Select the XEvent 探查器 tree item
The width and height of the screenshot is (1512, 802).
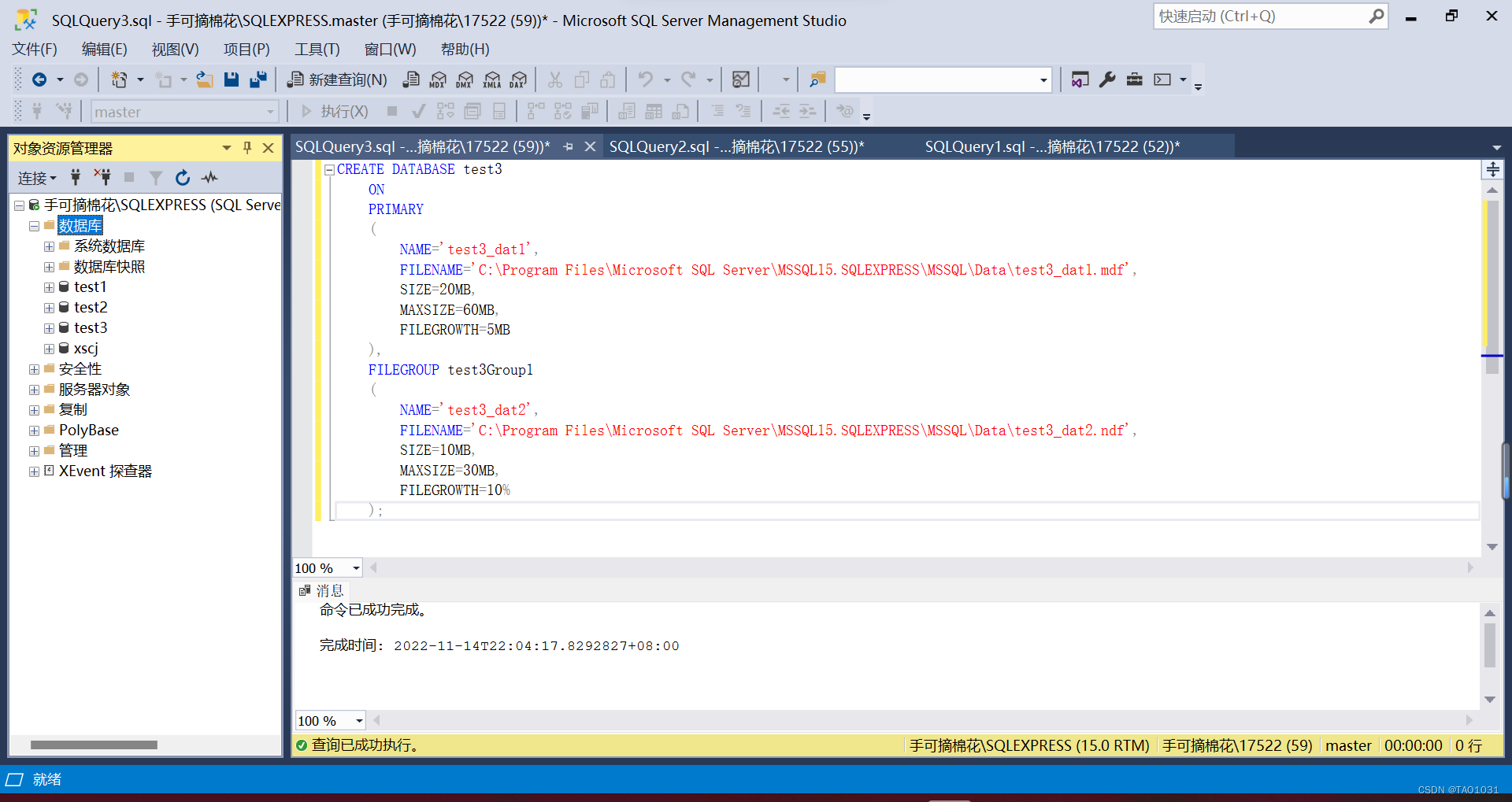(x=106, y=471)
